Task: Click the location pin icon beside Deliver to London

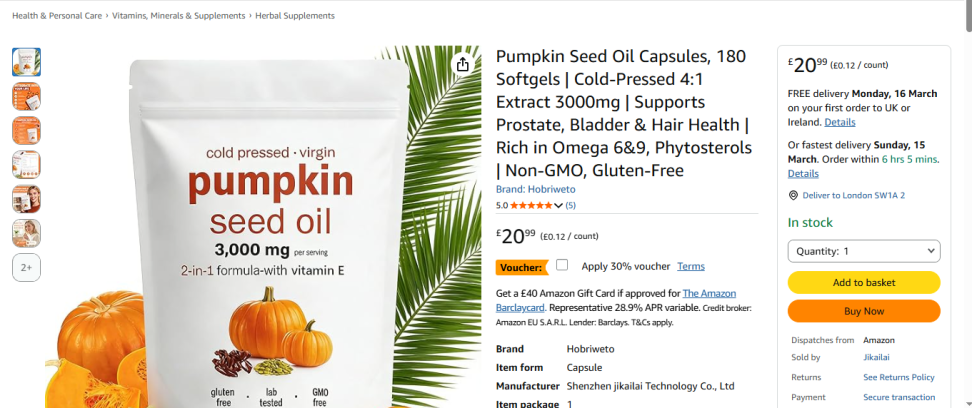Action: coord(793,195)
